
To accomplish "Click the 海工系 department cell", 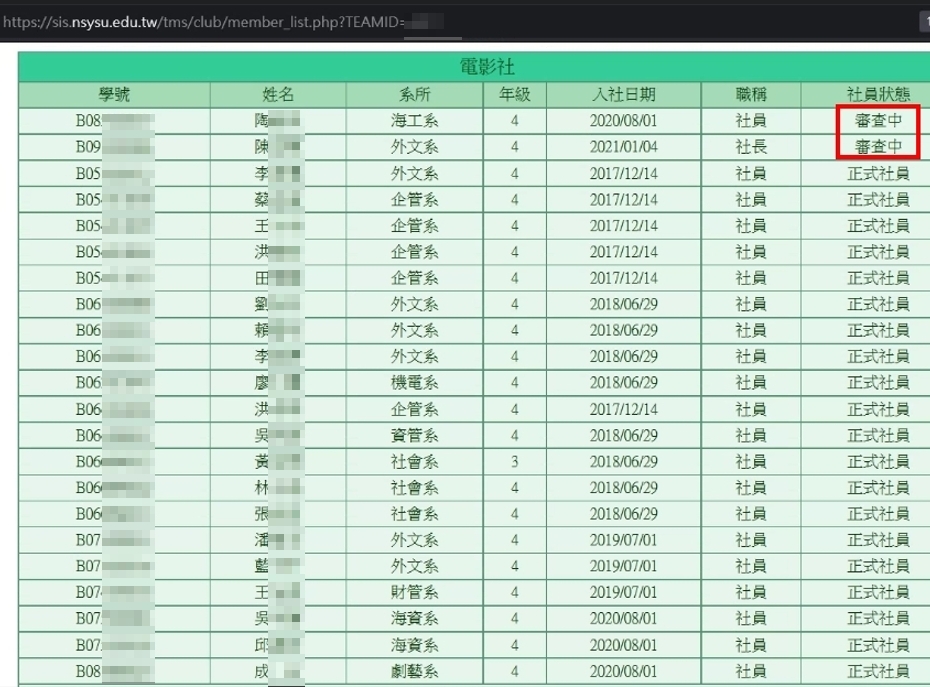I will coord(414,120).
